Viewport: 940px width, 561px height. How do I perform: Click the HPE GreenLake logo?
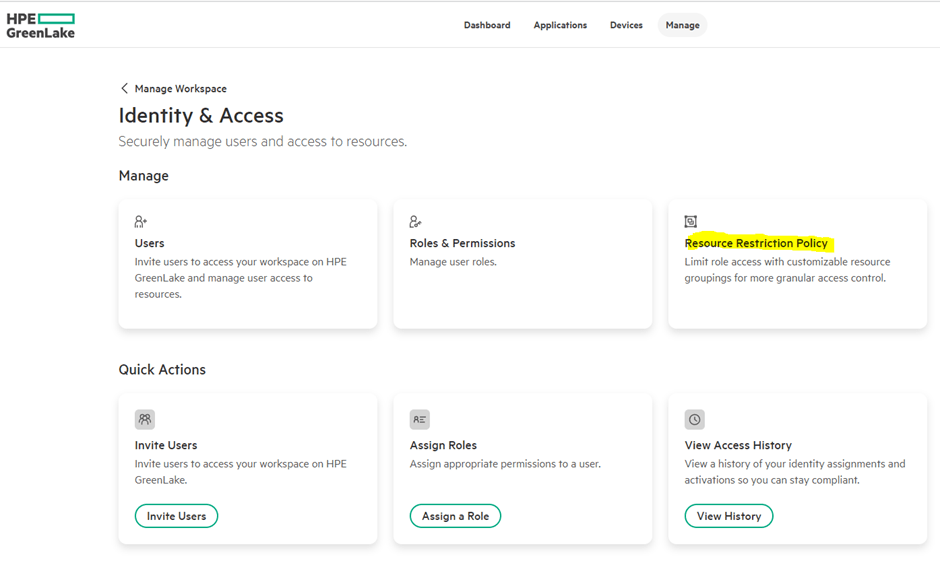41,25
